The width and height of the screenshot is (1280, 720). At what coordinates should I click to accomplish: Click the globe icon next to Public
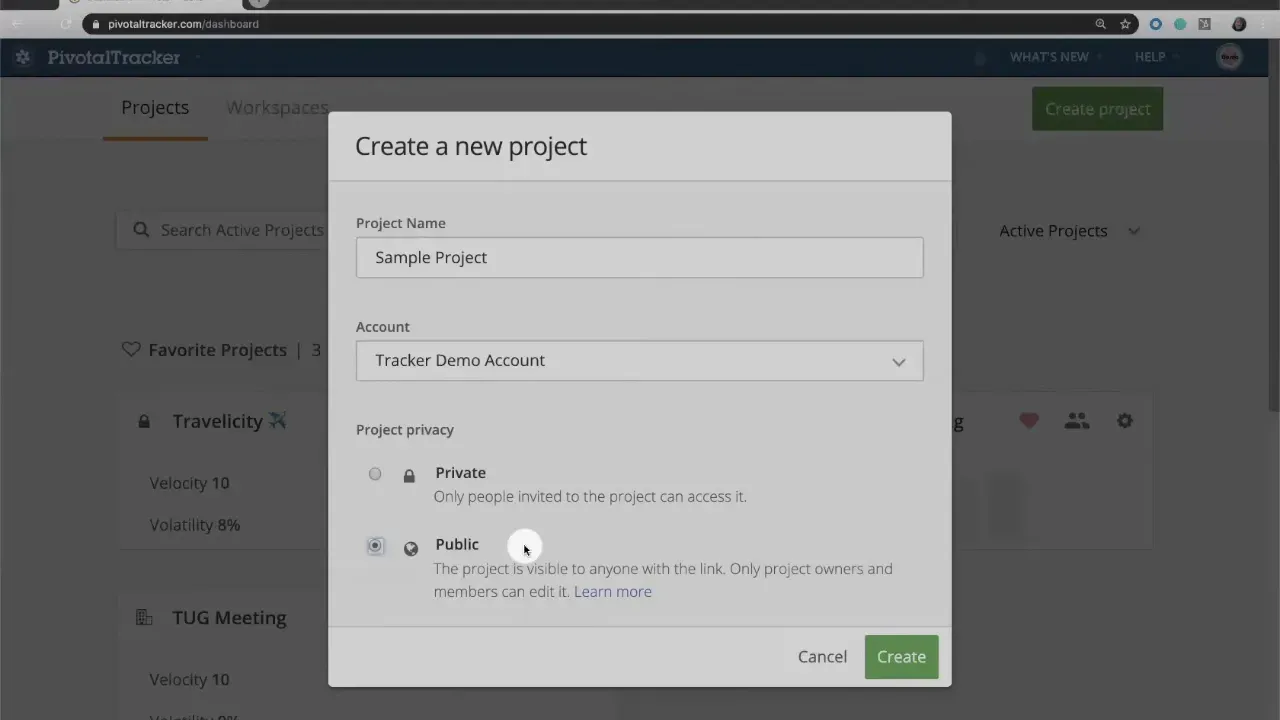(x=410, y=548)
